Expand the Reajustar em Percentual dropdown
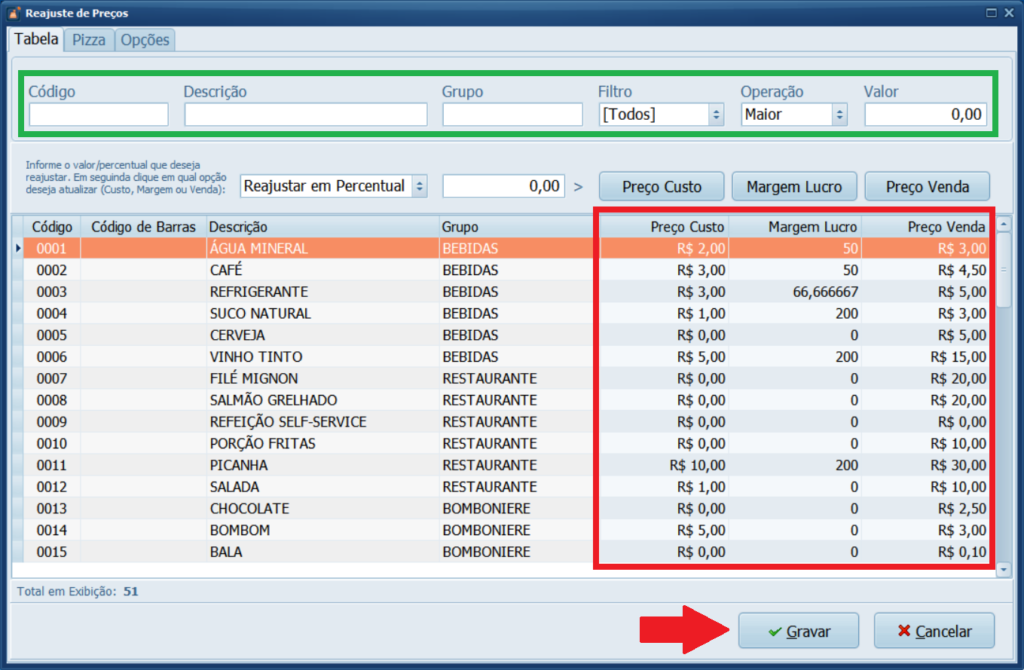 [x=419, y=186]
